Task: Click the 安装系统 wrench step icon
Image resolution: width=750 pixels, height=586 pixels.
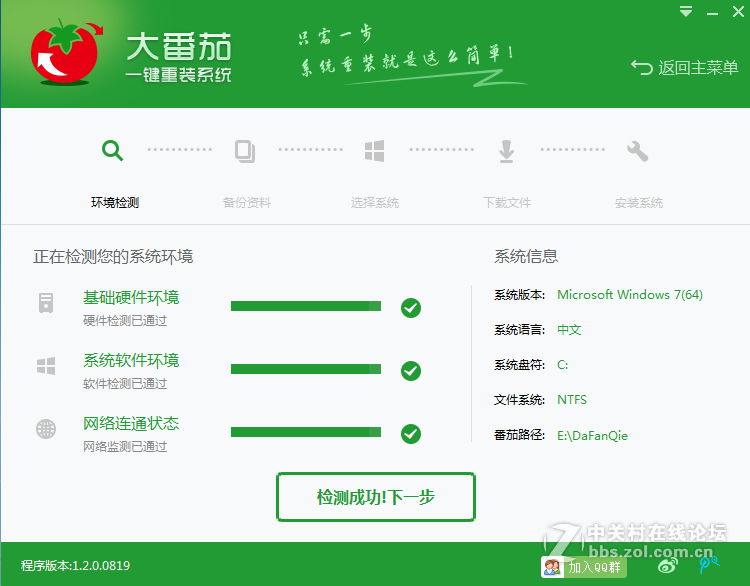Action: tap(637, 151)
